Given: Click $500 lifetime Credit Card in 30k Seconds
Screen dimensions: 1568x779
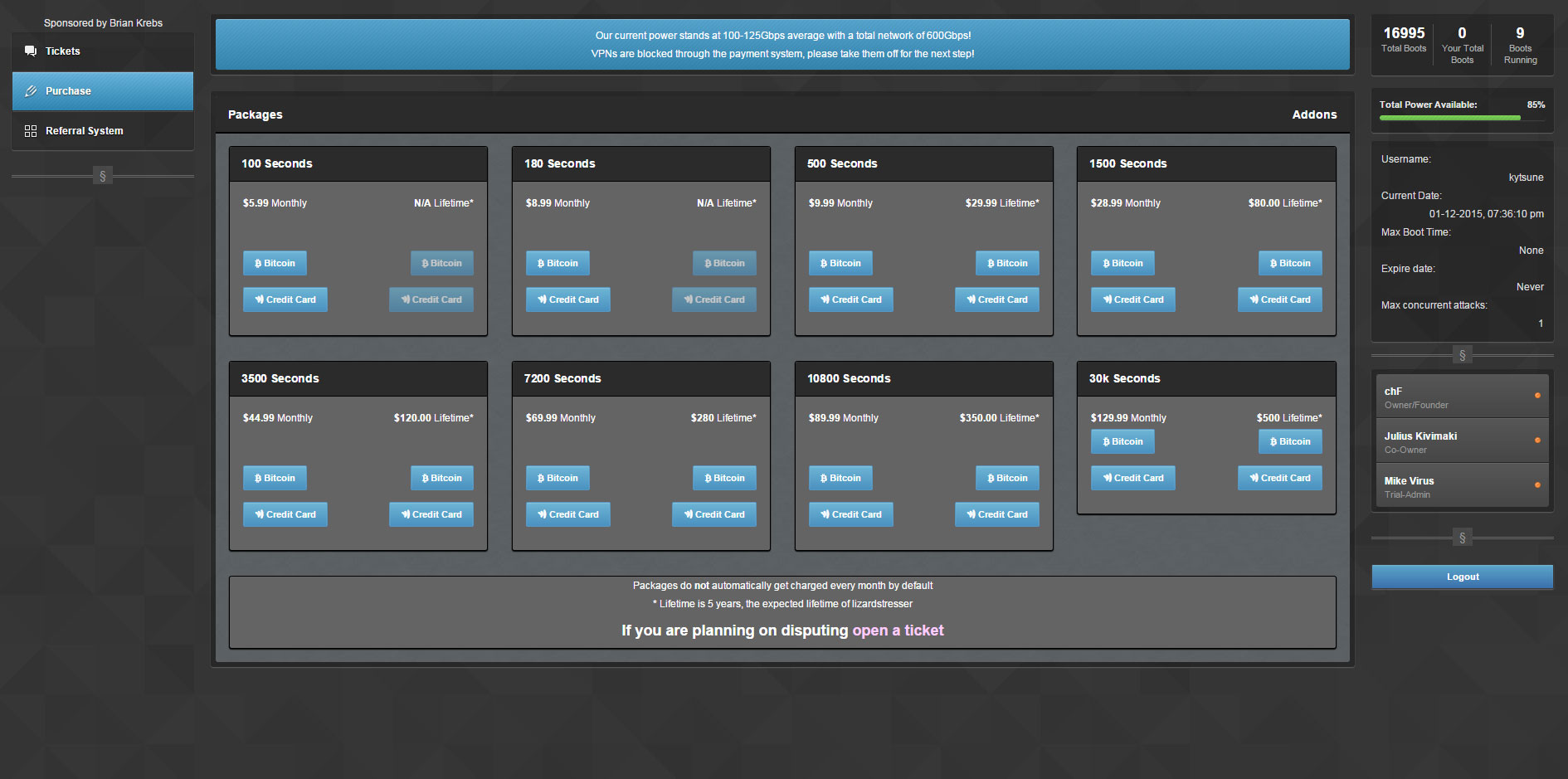Looking at the screenshot, I should coord(1280,478).
